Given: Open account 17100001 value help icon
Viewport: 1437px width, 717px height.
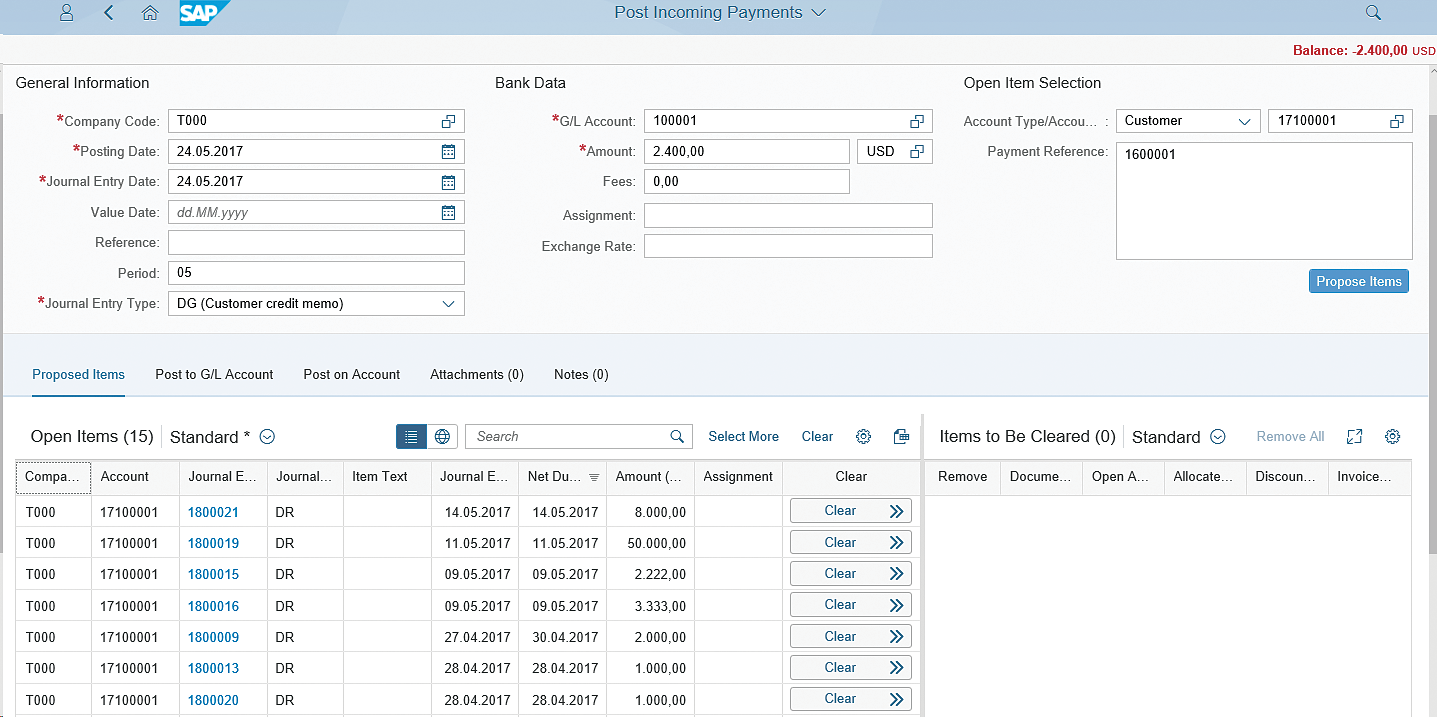Looking at the screenshot, I should [1396, 121].
